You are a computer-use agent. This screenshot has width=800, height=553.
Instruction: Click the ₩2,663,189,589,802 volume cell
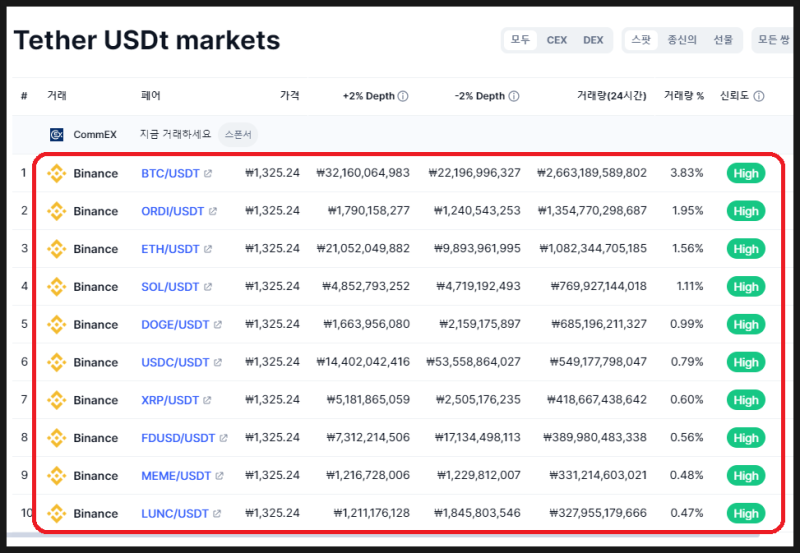(592, 173)
